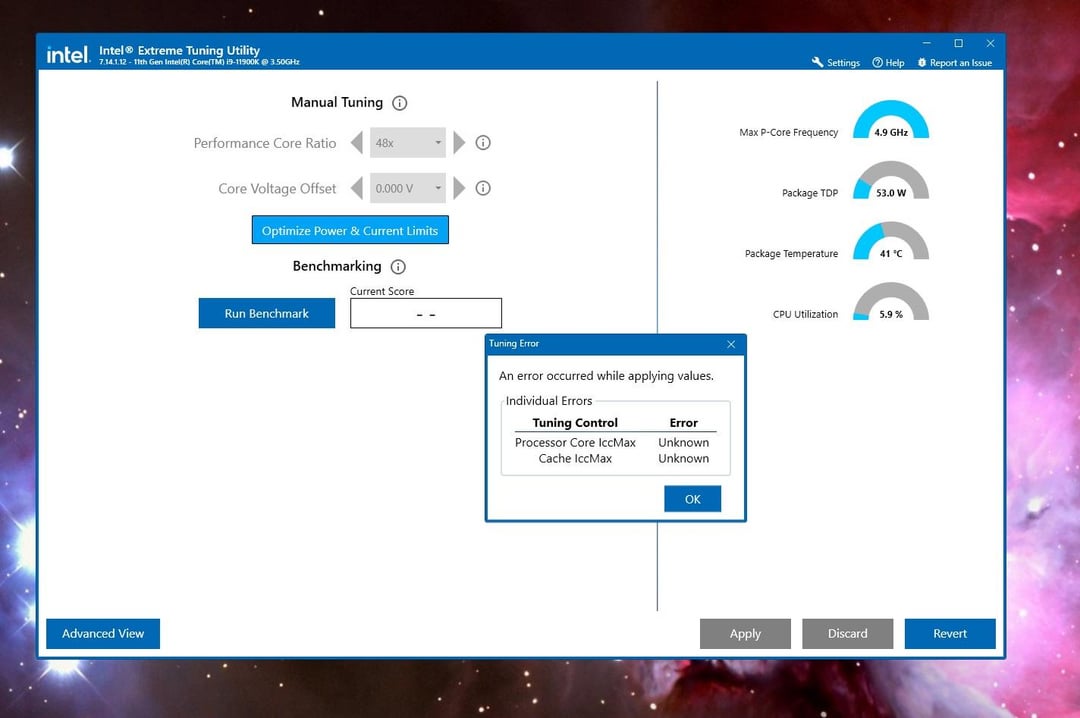Click the Intel logo
The width and height of the screenshot is (1080, 718).
point(68,54)
